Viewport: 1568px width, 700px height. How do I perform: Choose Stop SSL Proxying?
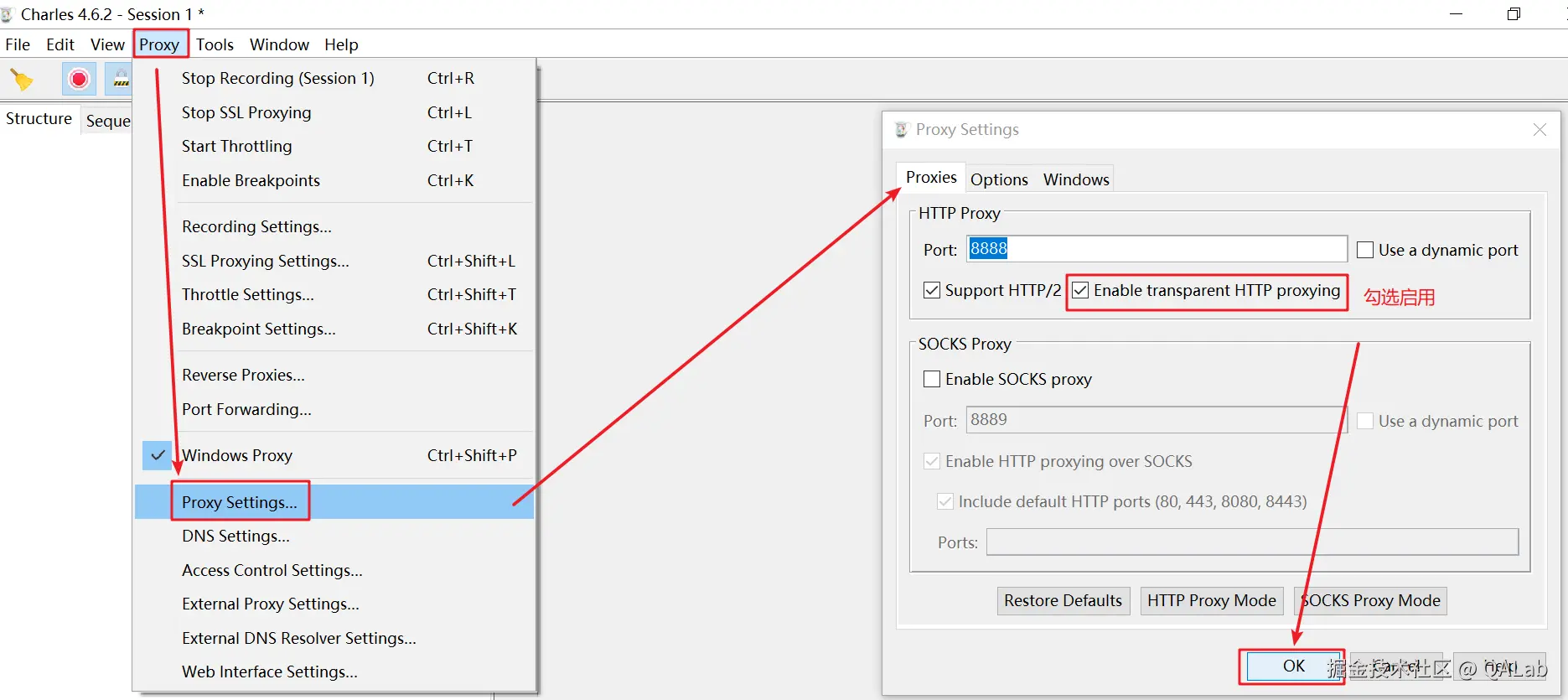click(334, 112)
